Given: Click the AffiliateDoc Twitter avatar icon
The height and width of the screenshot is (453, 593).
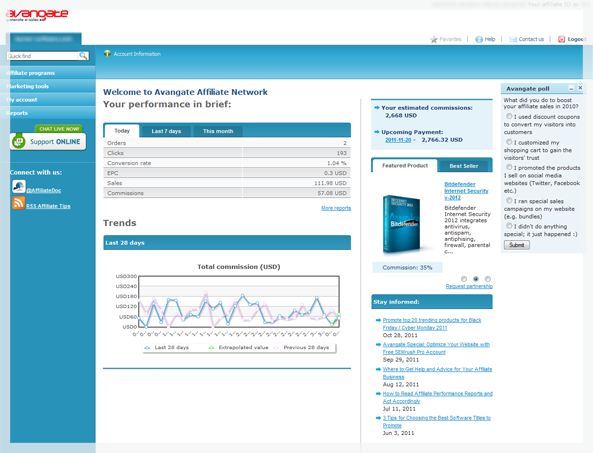Looking at the screenshot, I should 18,186.
